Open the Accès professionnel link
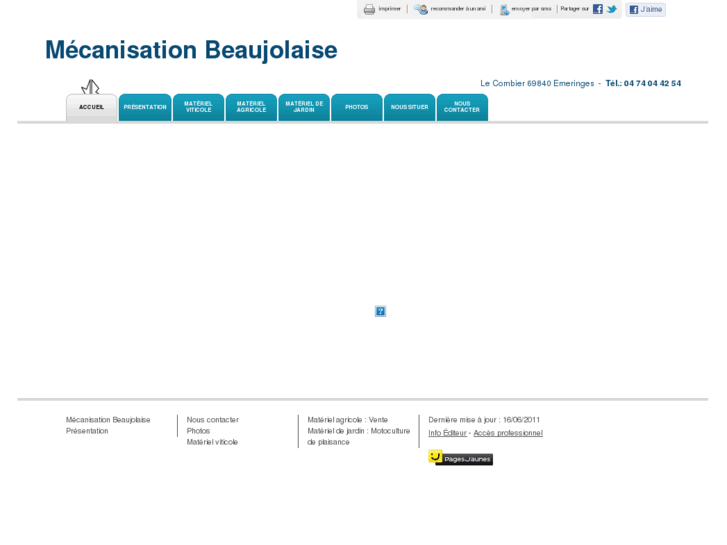This screenshot has width=727, height=545. (508, 433)
